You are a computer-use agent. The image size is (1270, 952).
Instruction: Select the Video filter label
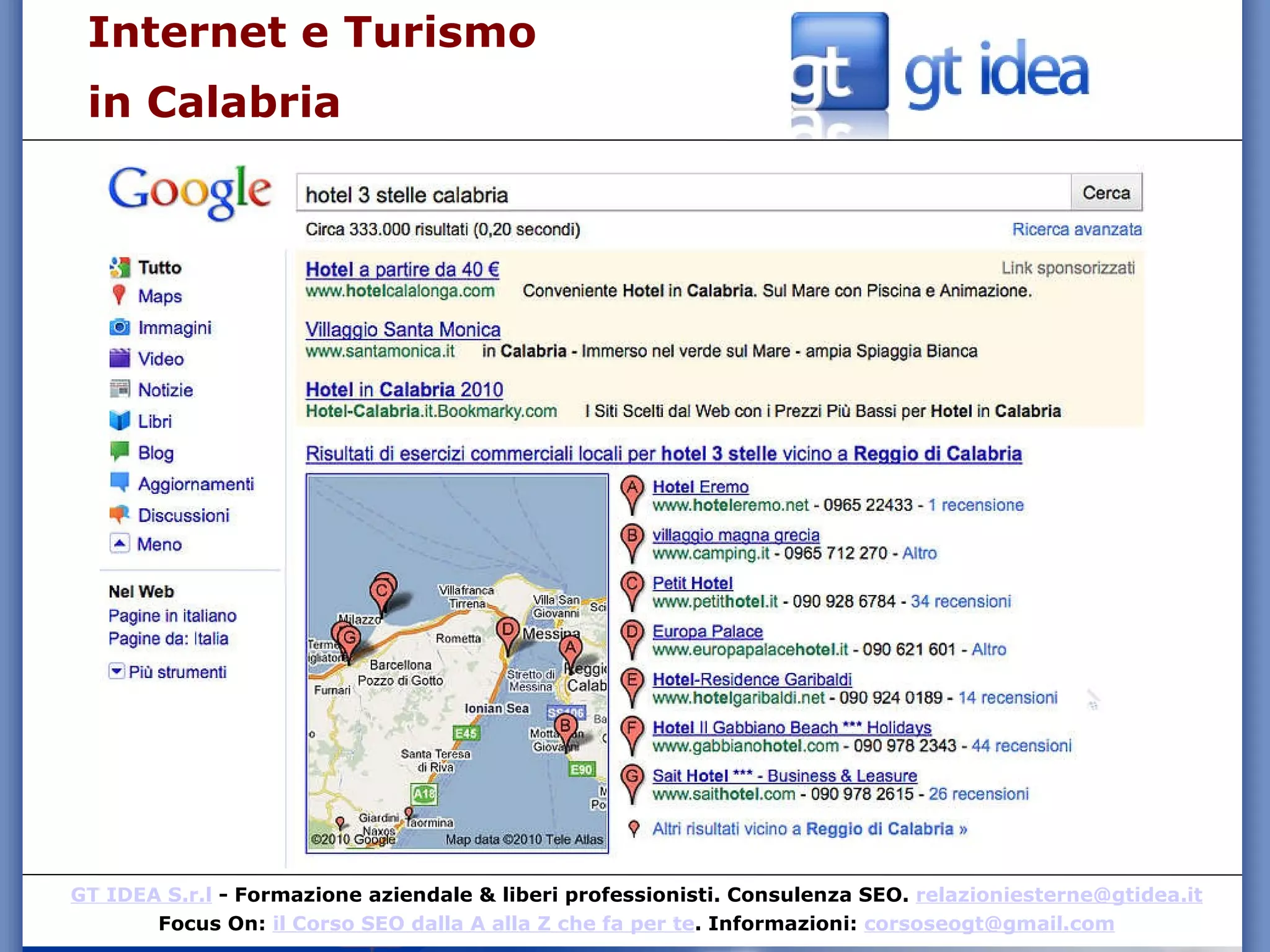[x=161, y=359]
